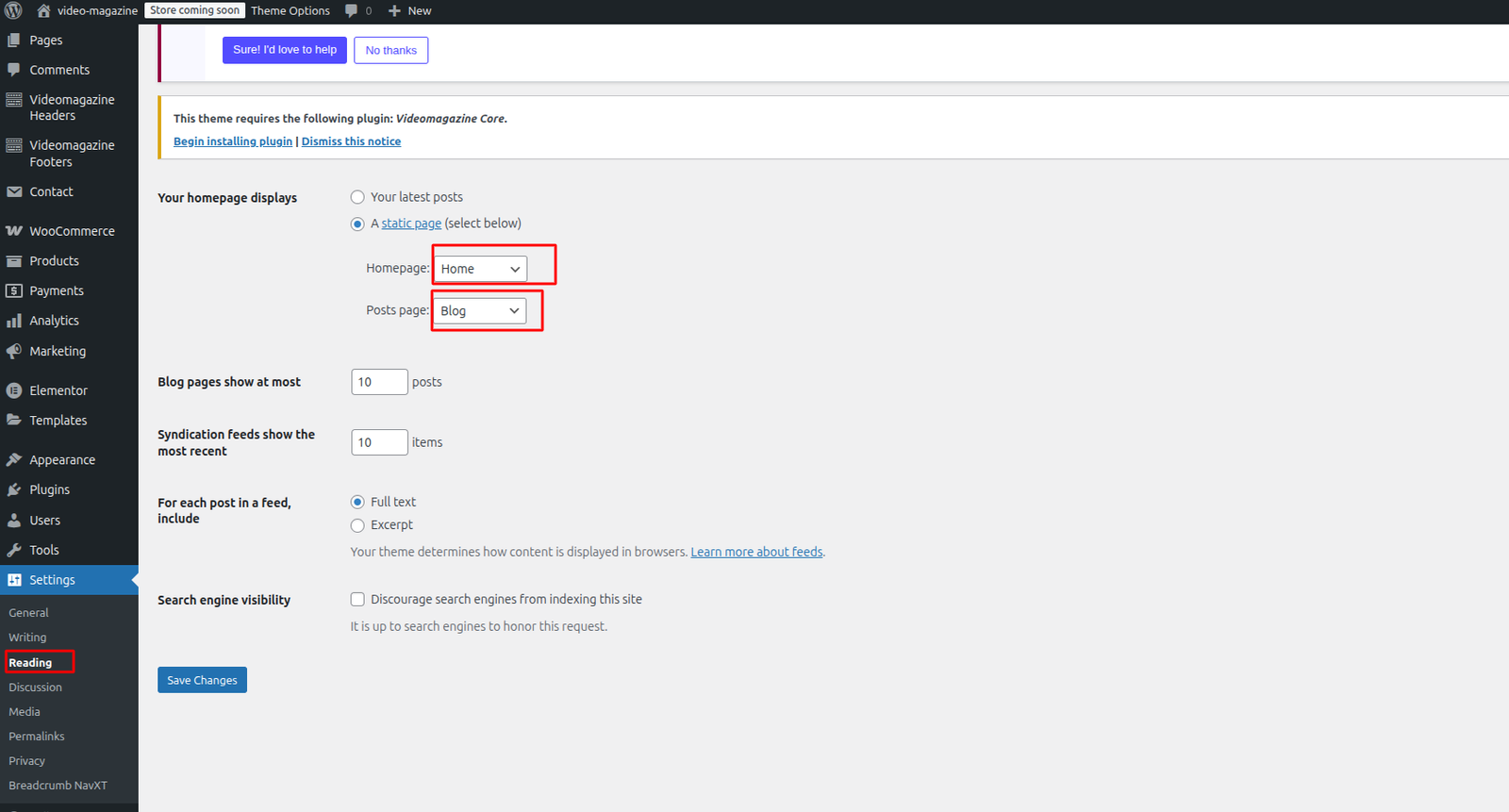Open the comments bubble icon in admin bar
Viewport: 1509px width, 812px height.
[352, 11]
